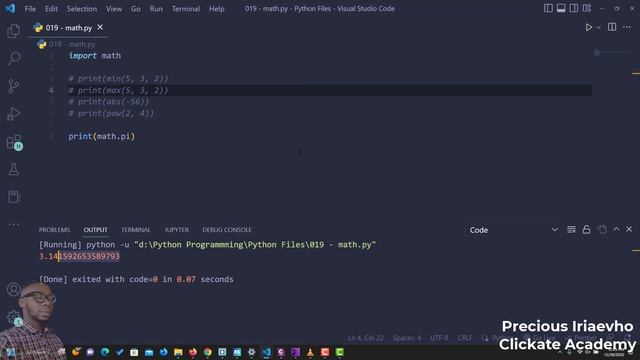Viewport: 640px width, 360px height.
Task: Click Ln 4, Col 22 in status bar
Action: point(366,338)
